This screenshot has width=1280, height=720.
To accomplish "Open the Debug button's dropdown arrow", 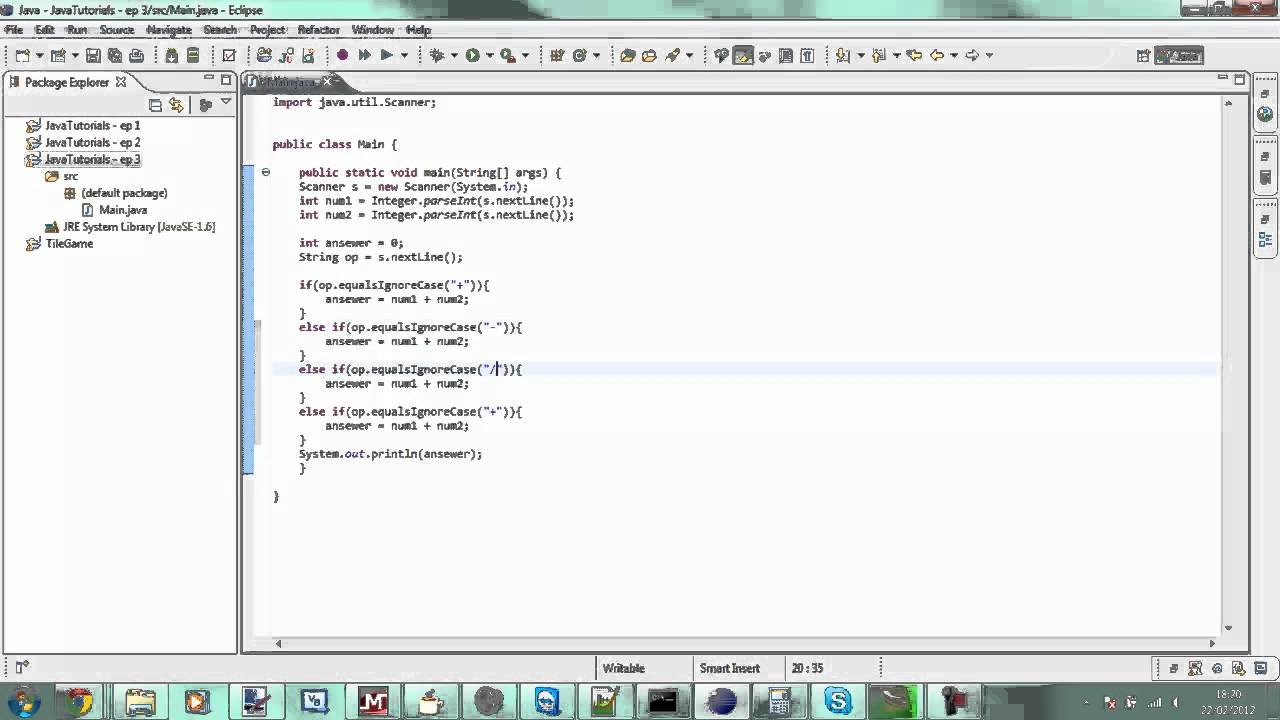I will 454,56.
